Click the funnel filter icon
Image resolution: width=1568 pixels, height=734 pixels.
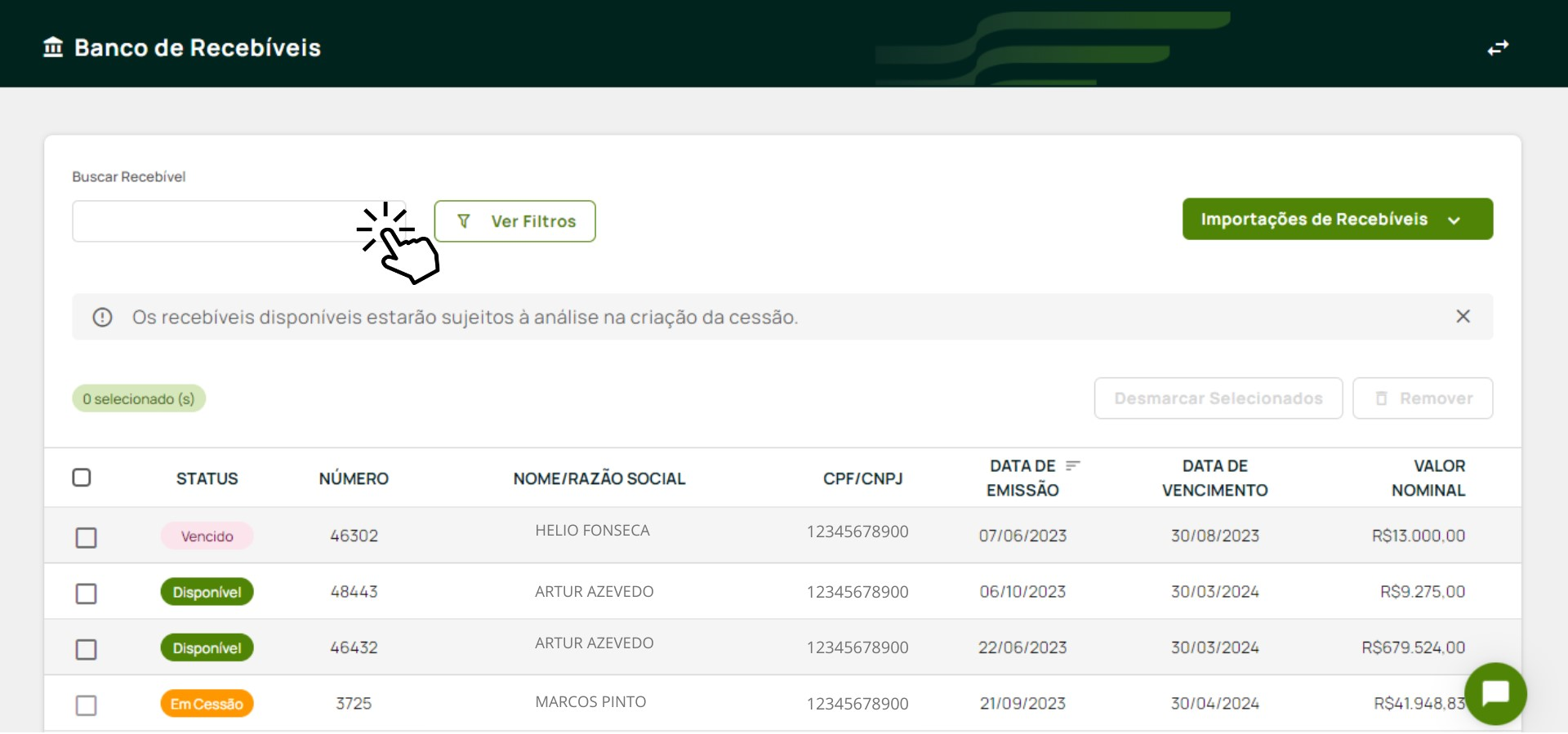(x=464, y=221)
